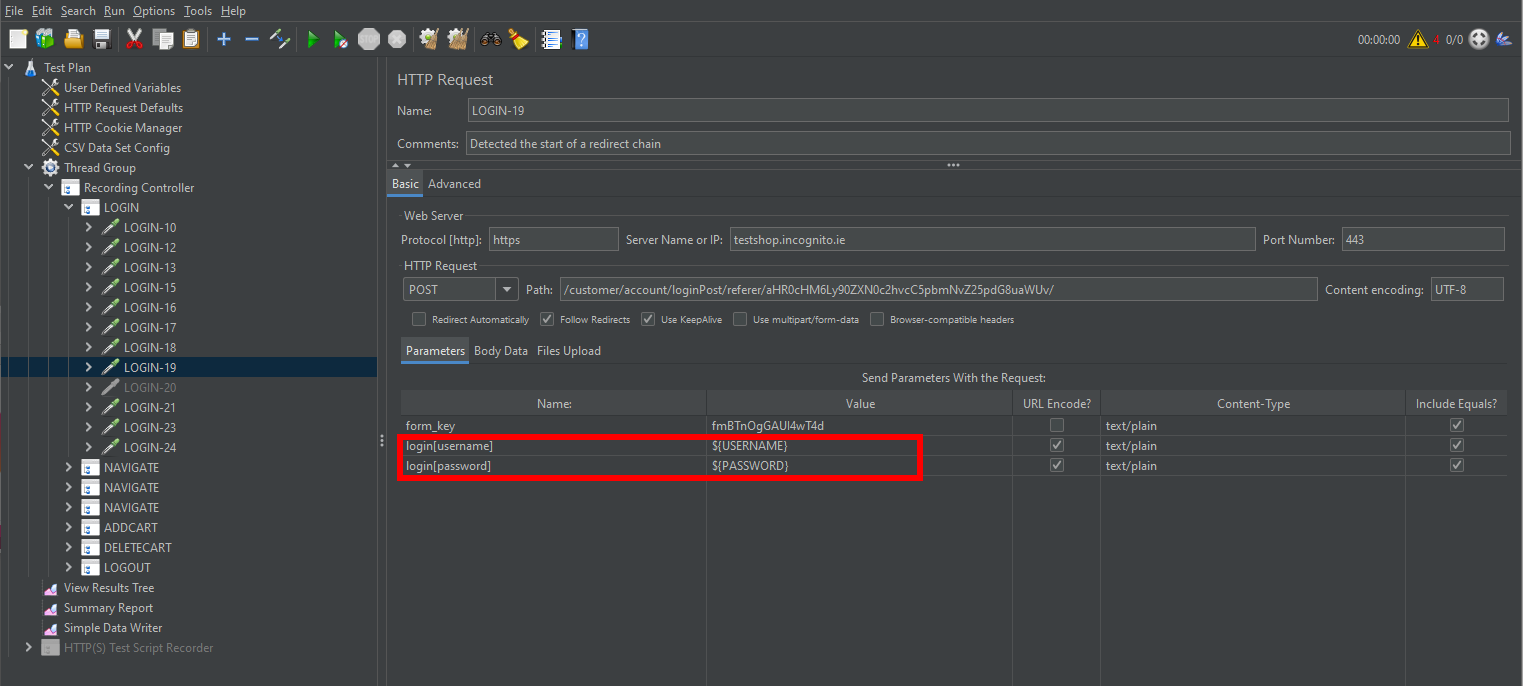The width and height of the screenshot is (1523, 686).
Task: Uncheck the Follow Redirects checkbox
Action: 547,319
